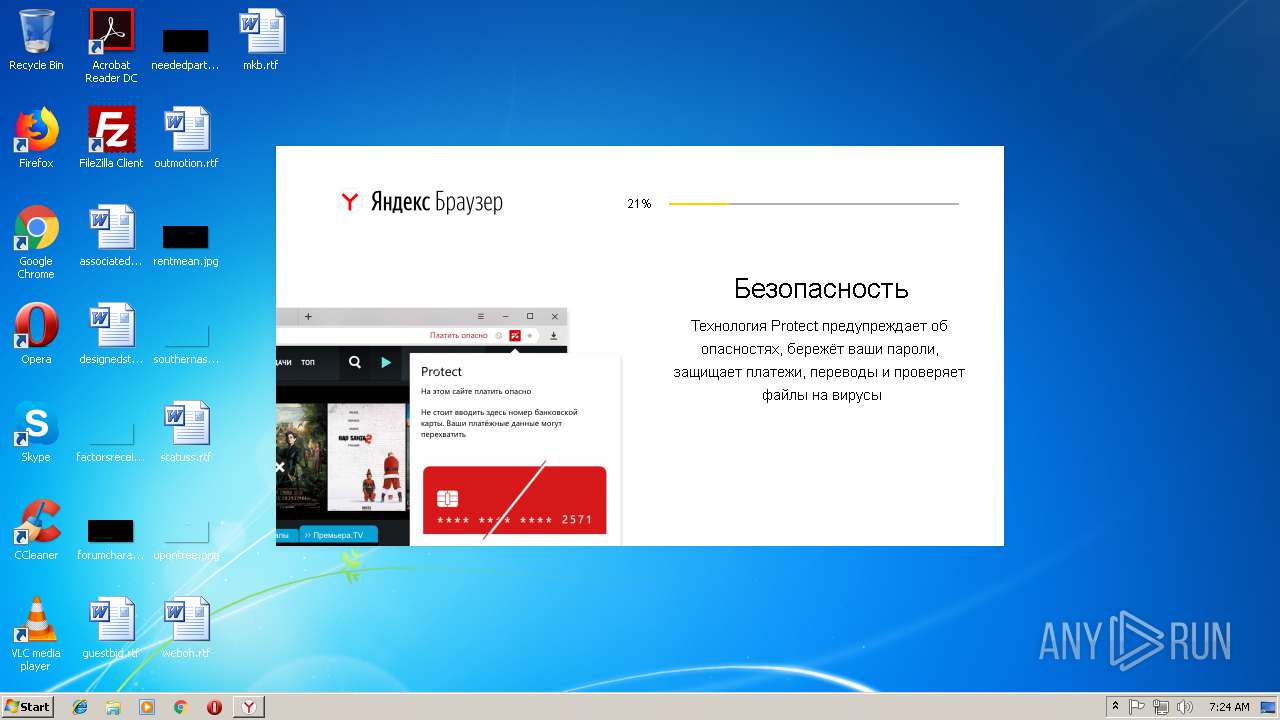Select the neededpart... file on desktop
This screenshot has height=720, width=1280.
click(185, 48)
